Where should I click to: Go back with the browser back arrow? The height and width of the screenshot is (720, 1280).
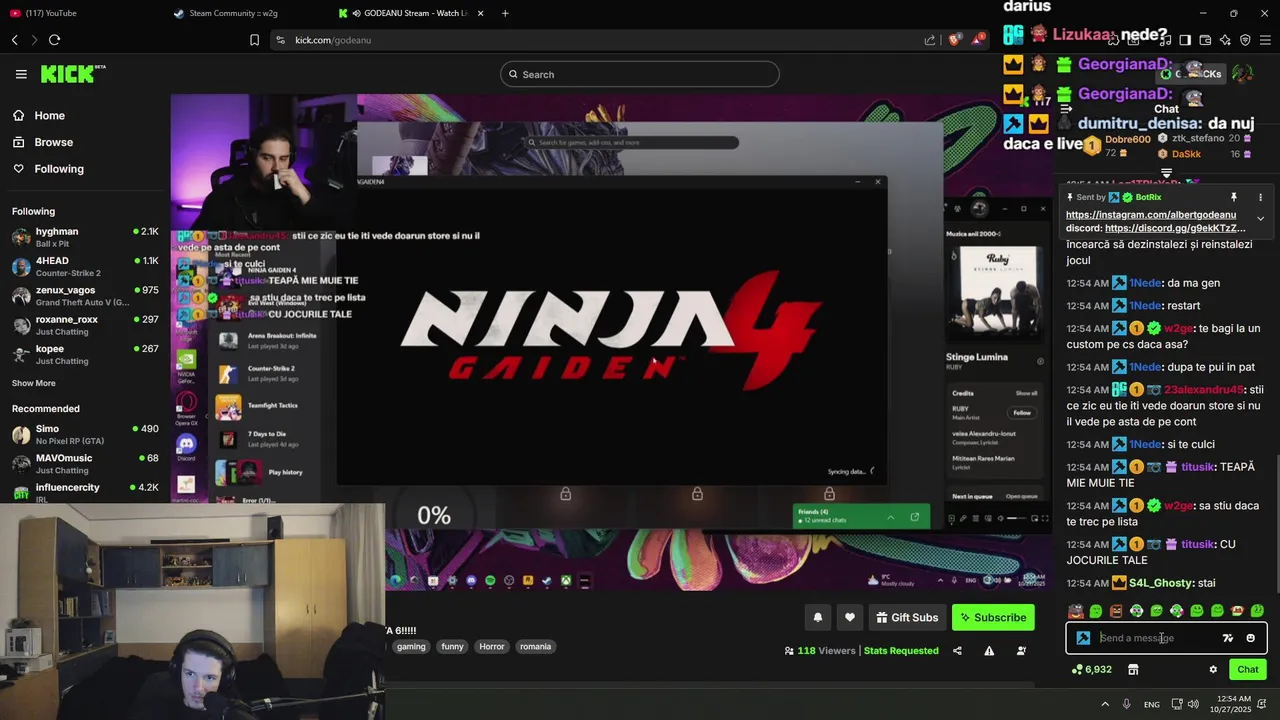pos(15,40)
